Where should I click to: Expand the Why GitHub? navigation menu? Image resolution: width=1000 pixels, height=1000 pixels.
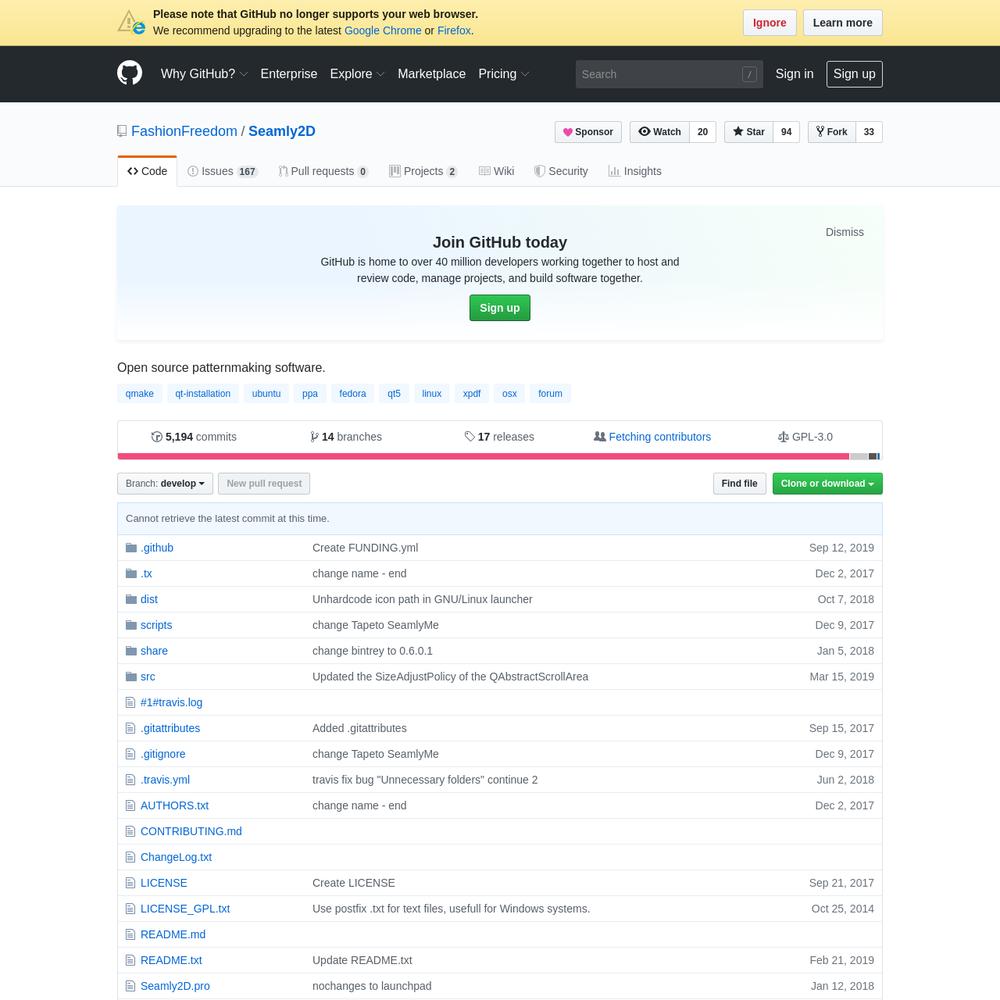pos(204,74)
